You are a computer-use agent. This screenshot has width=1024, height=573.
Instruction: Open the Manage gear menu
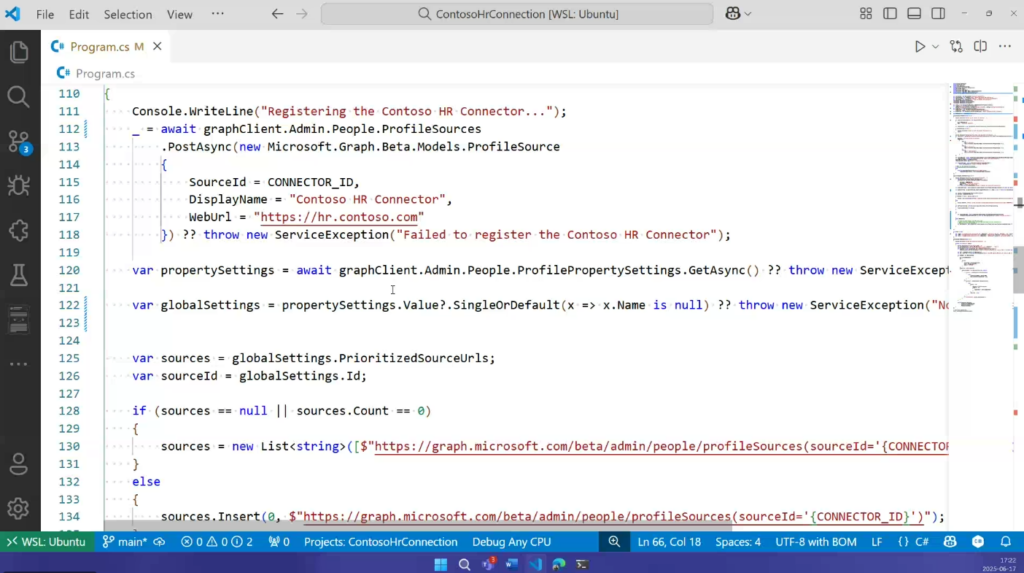[x=18, y=508]
